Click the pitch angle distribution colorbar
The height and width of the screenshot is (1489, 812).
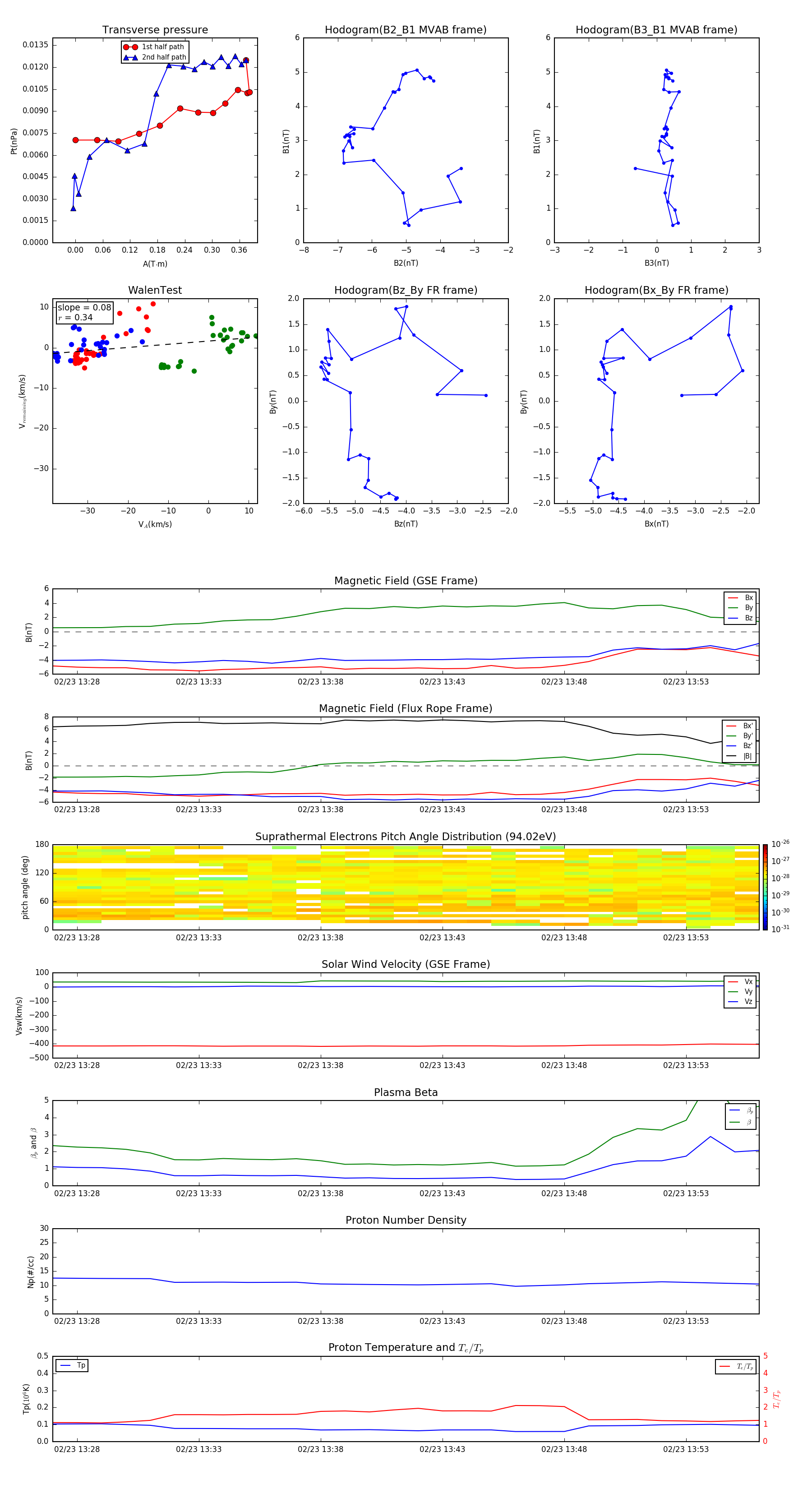pyautogui.click(x=765, y=887)
